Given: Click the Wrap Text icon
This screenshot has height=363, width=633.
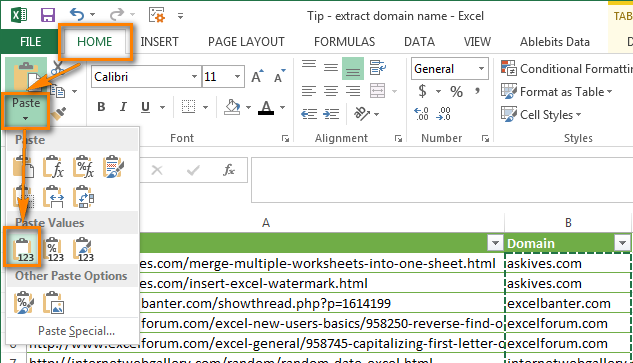Looking at the screenshot, I should pos(377,67).
